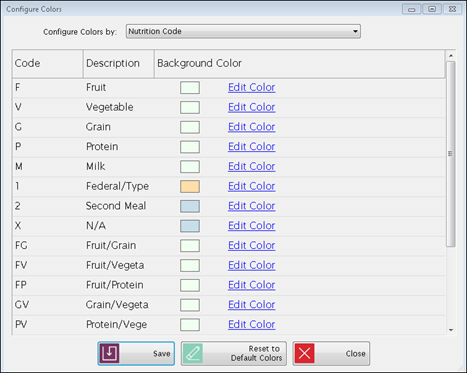
Task: Click the red X icon on Close button
Action: tap(304, 353)
